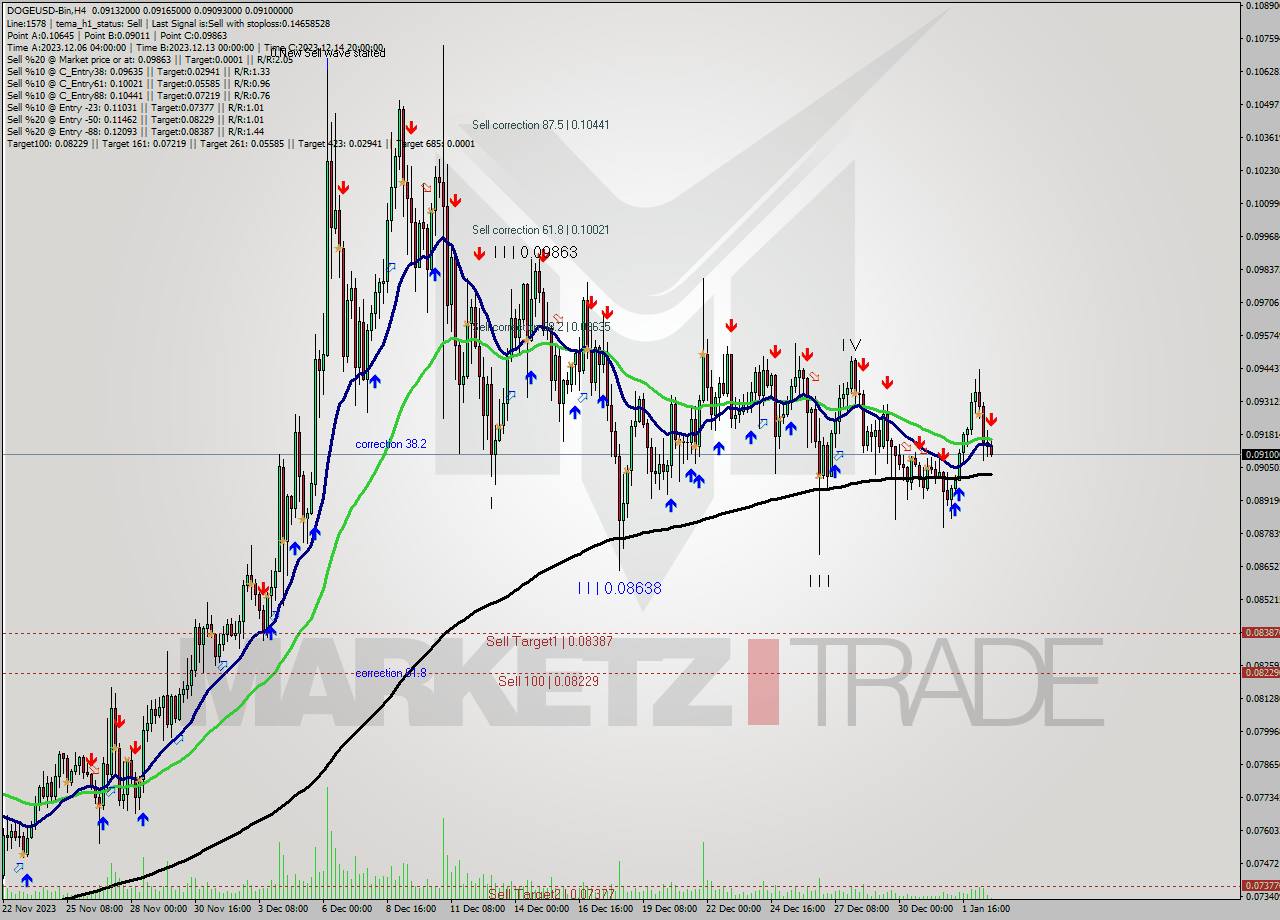The image size is (1280, 920).
Task: Click the 0.10628 price axis label
Action: pos(1262,71)
